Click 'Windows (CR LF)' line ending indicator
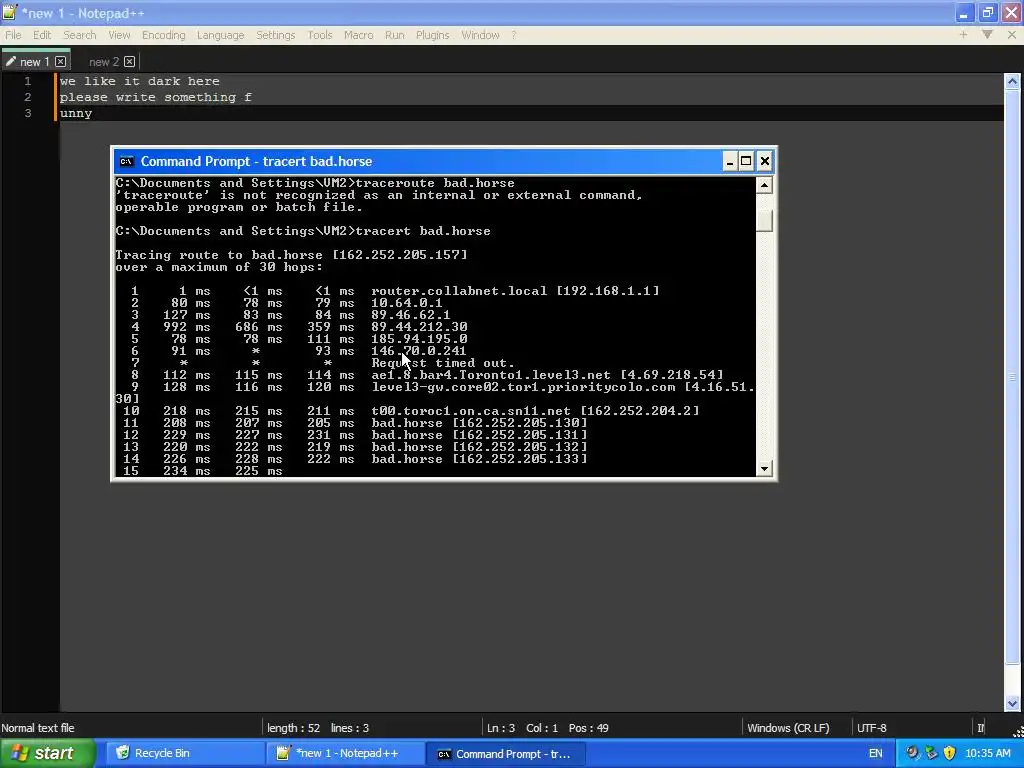The height and width of the screenshot is (768, 1024). 788,728
